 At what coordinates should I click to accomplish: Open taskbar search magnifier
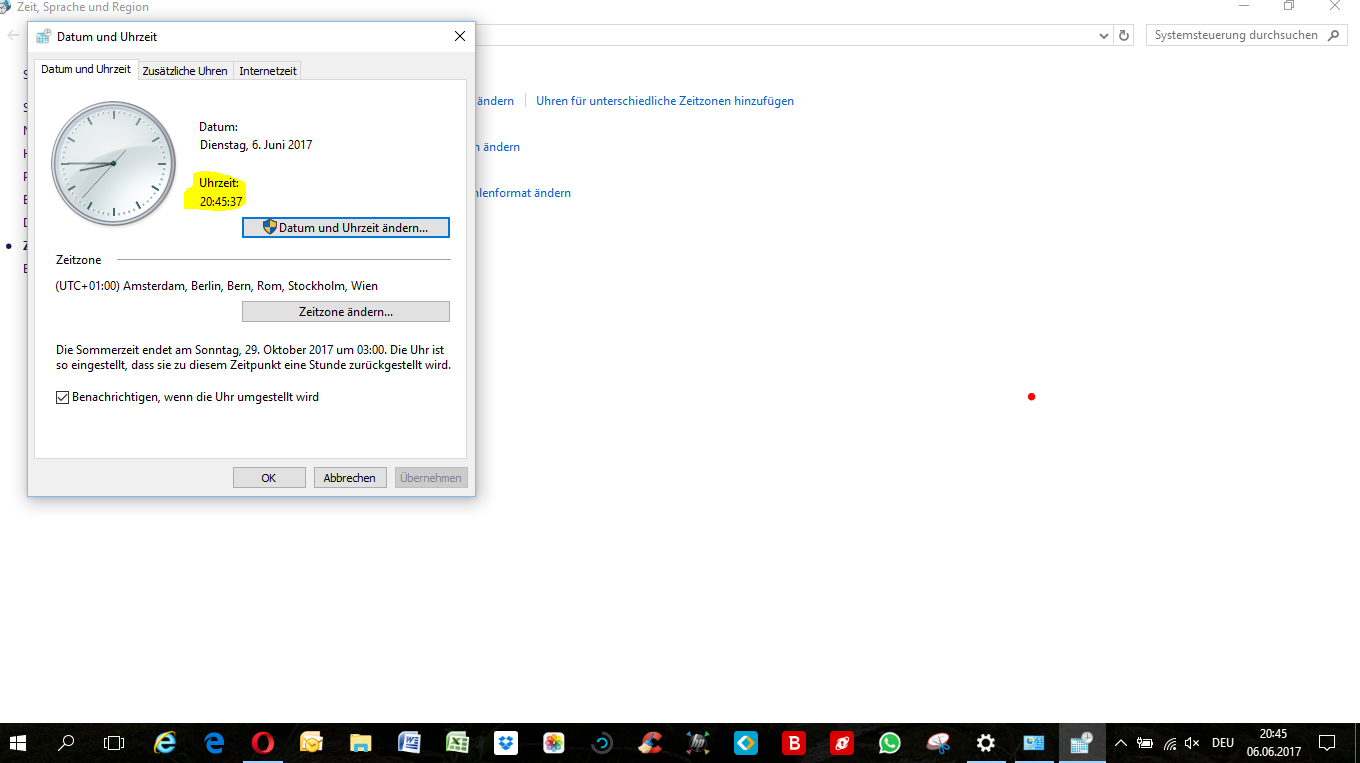tap(66, 743)
